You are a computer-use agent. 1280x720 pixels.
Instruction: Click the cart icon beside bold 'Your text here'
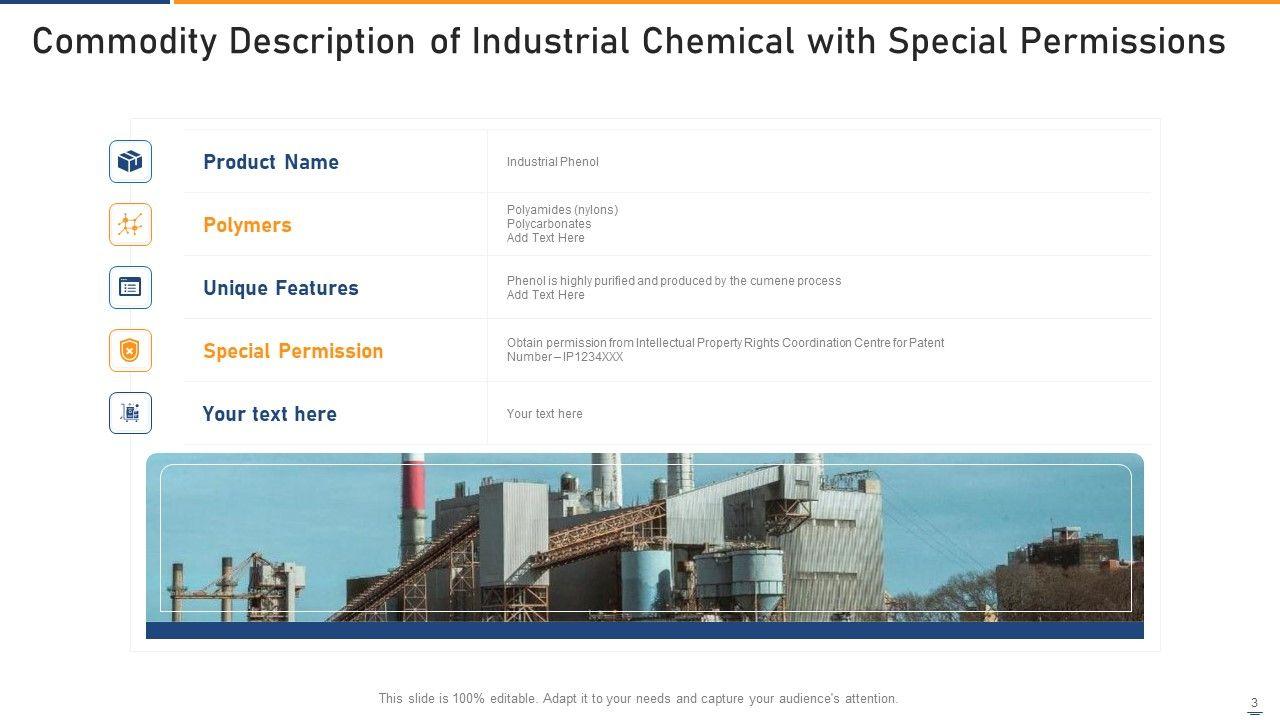[130, 413]
